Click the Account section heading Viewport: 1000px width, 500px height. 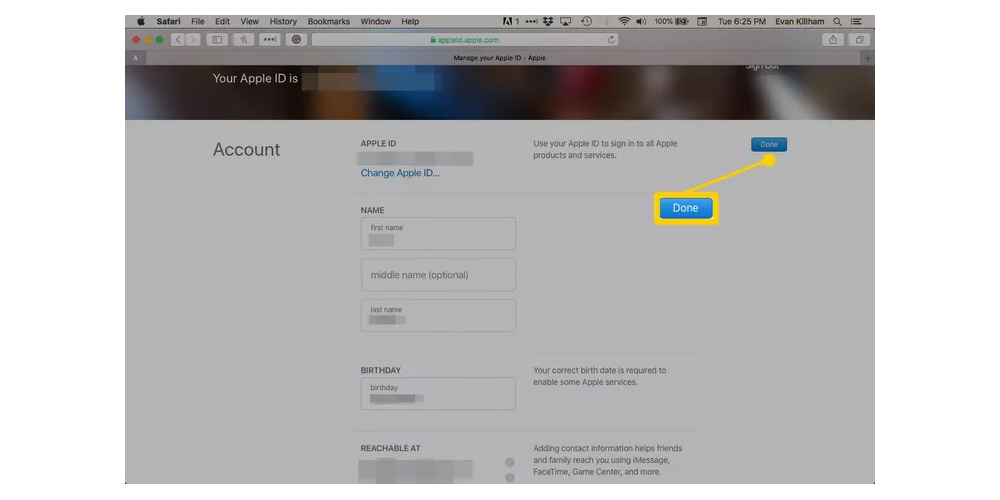coord(246,149)
